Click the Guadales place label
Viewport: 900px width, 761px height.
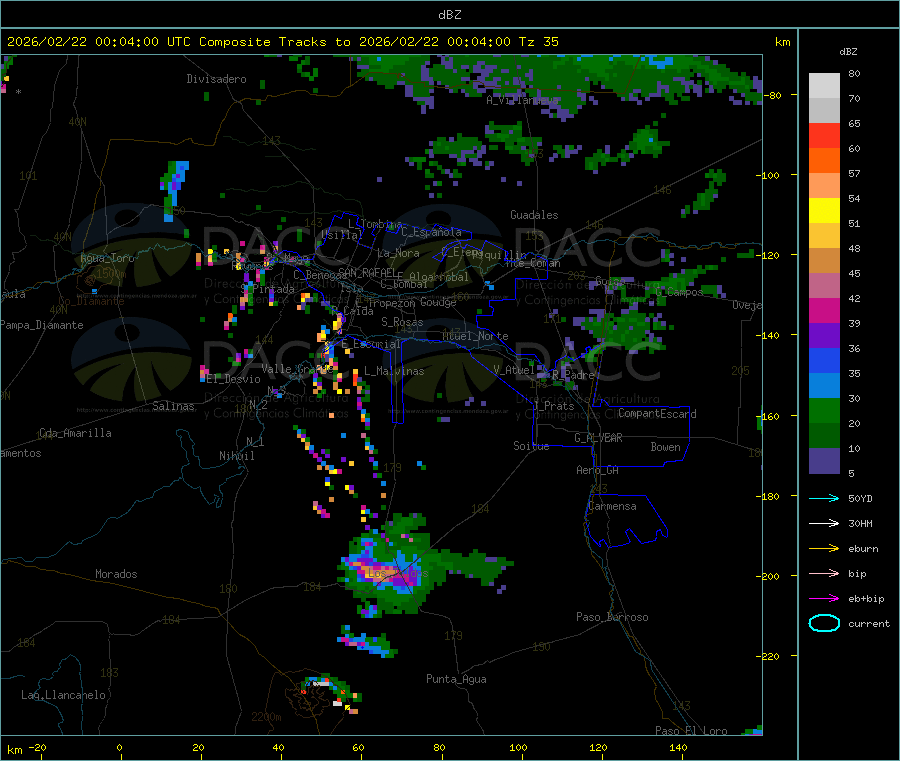point(534,215)
